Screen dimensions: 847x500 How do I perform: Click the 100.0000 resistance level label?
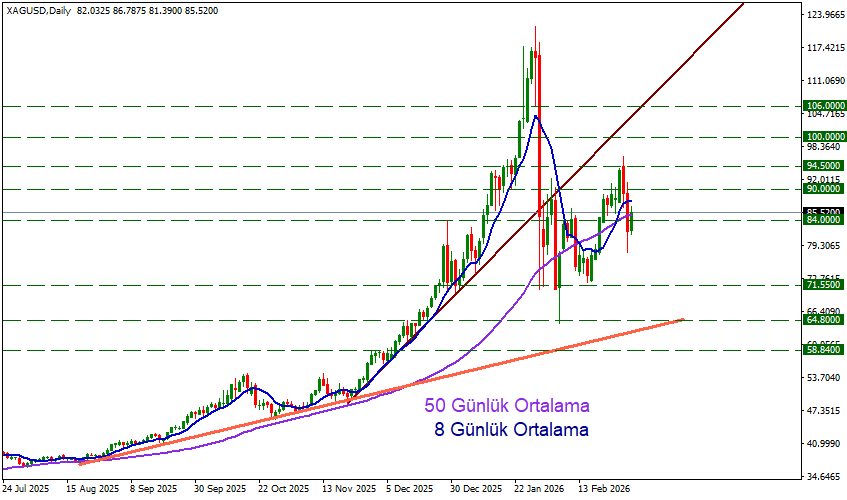click(x=825, y=137)
